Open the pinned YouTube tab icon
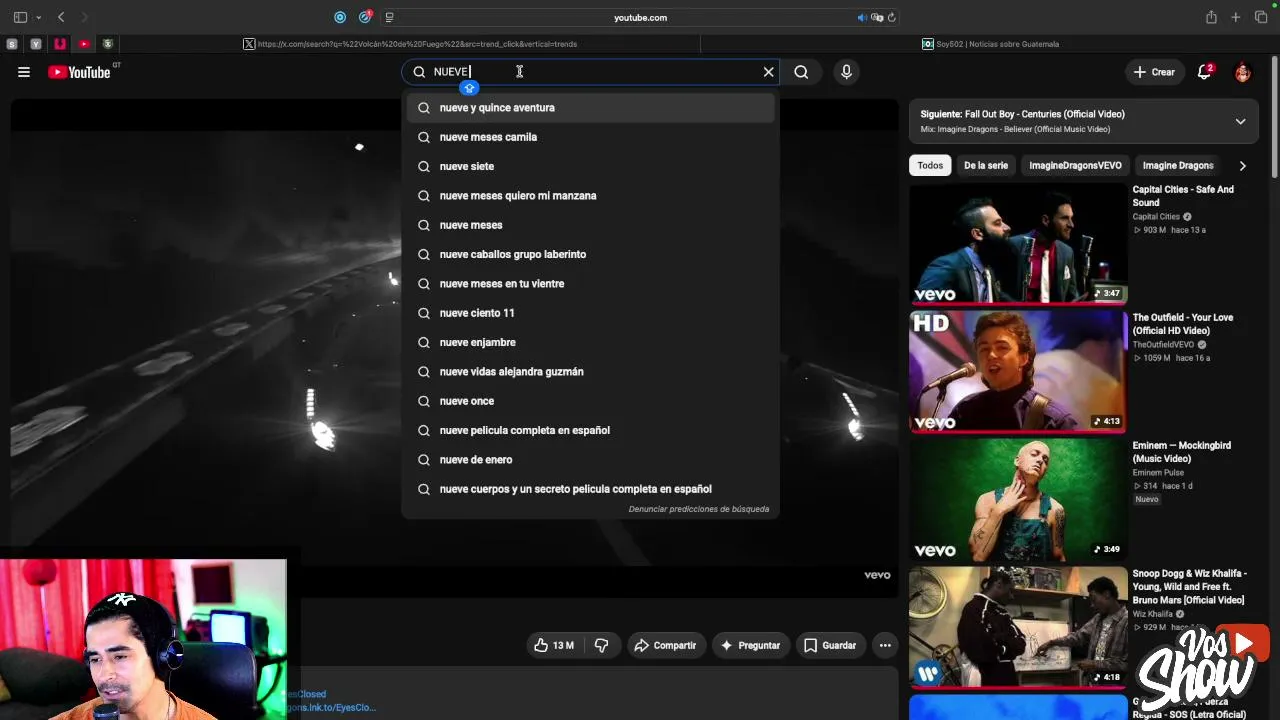The height and width of the screenshot is (720, 1280). [84, 44]
